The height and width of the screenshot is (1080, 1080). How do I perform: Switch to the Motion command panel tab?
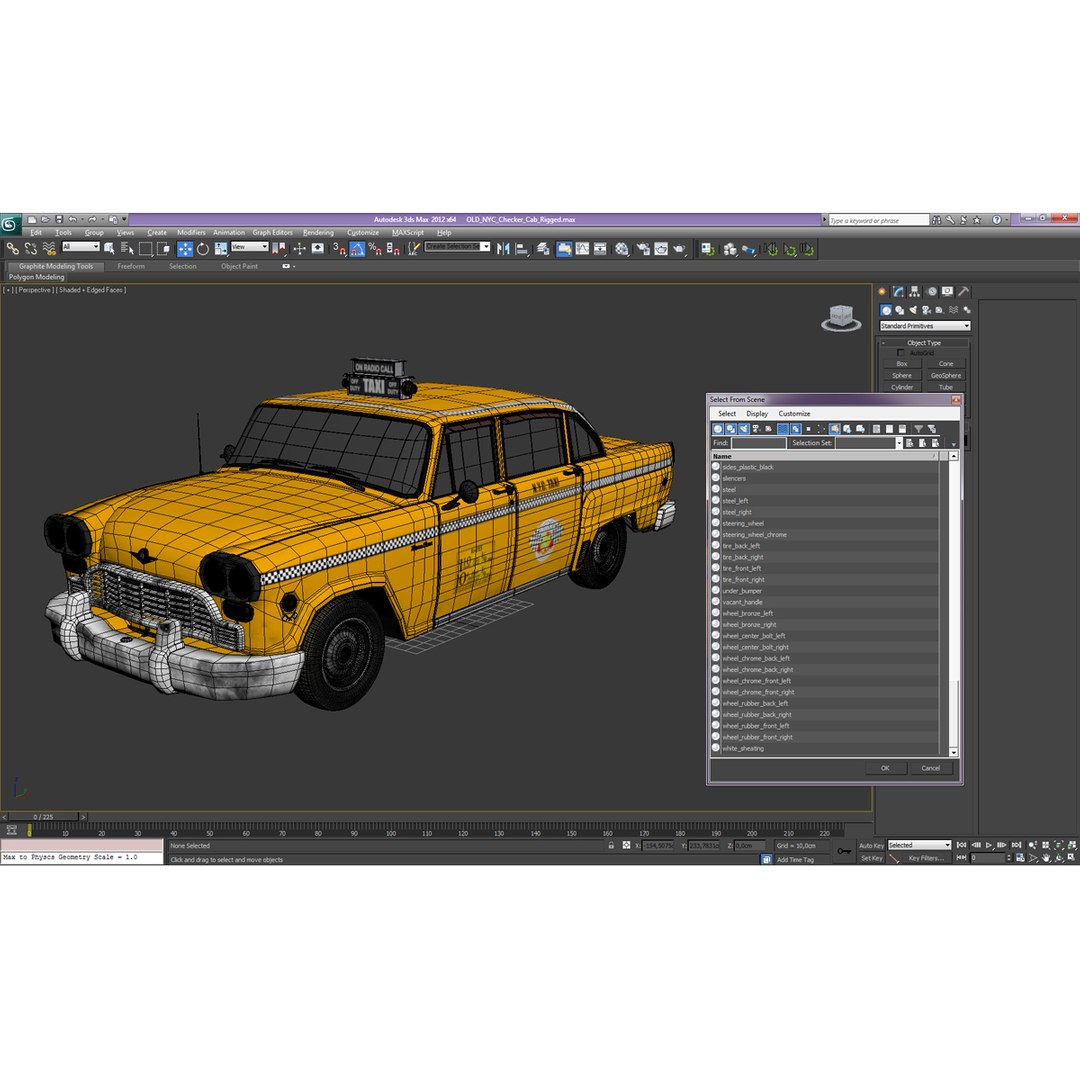(931, 291)
